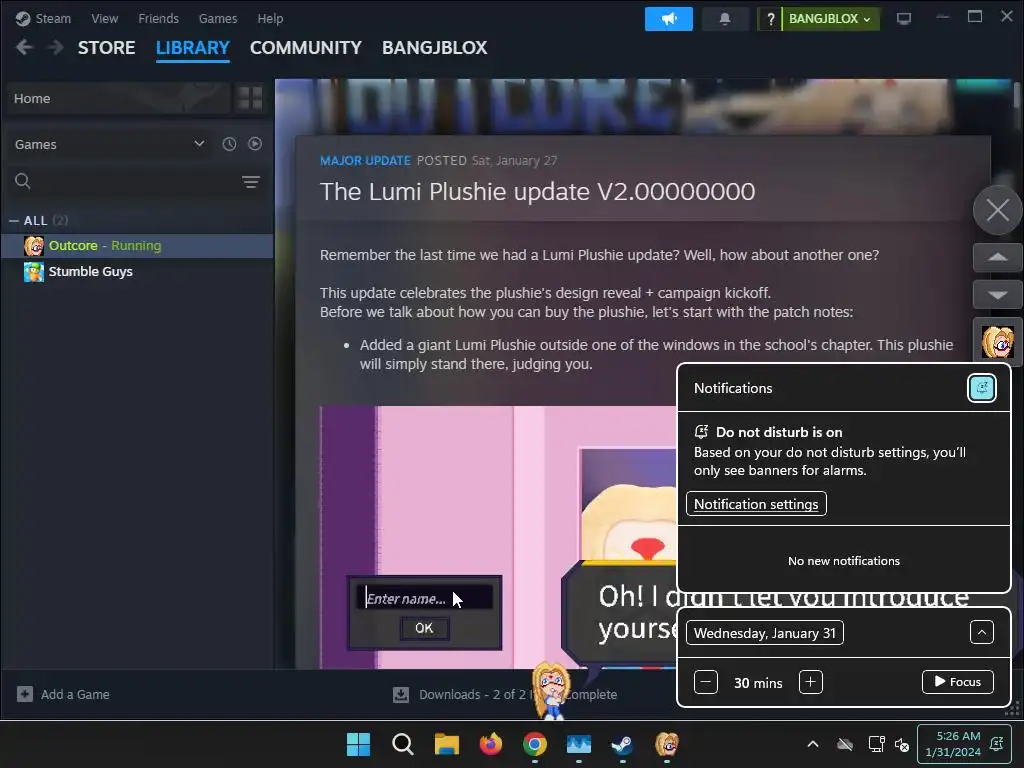Go to next news post arrow
The image size is (1024, 768).
997,295
